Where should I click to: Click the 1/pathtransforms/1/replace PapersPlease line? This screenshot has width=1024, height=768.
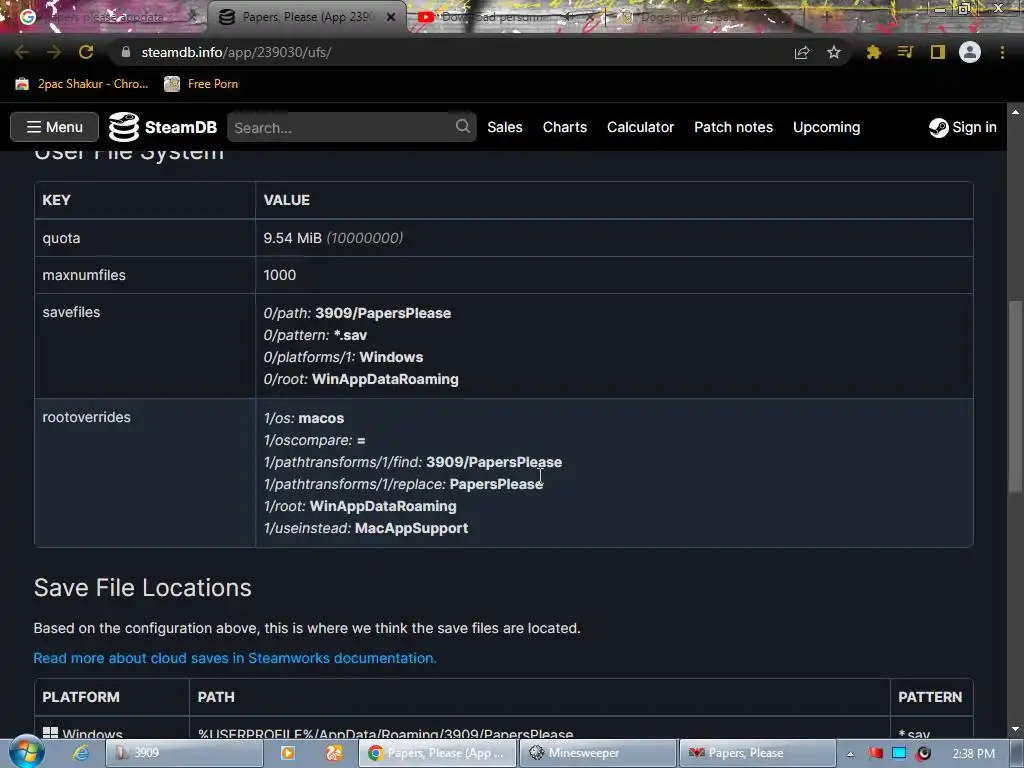[403, 484]
